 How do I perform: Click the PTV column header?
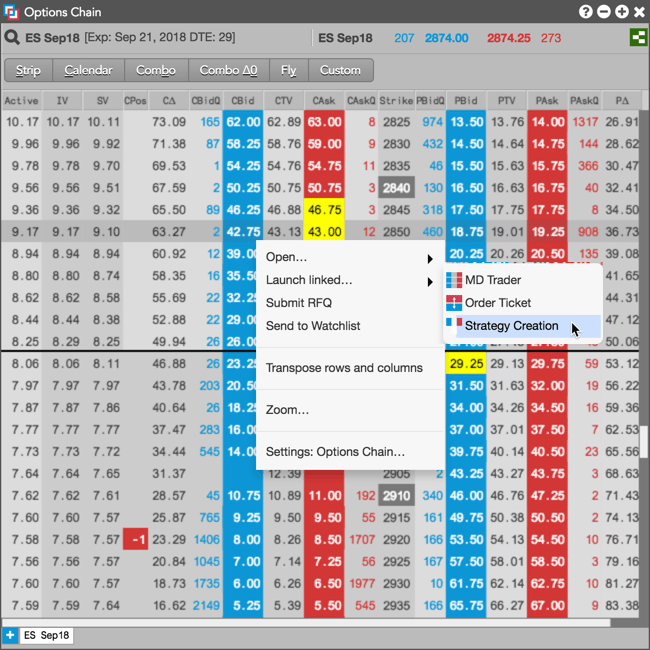pyautogui.click(x=507, y=101)
